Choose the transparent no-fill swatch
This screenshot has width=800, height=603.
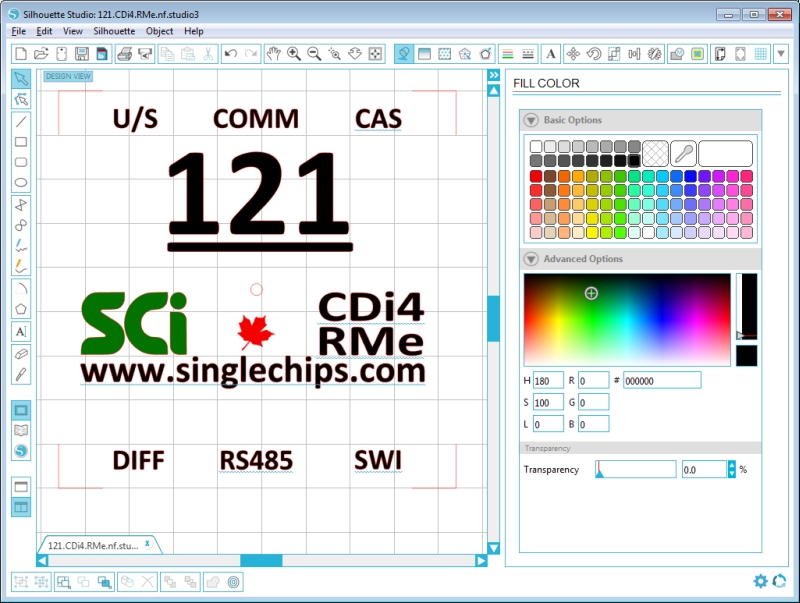click(655, 154)
